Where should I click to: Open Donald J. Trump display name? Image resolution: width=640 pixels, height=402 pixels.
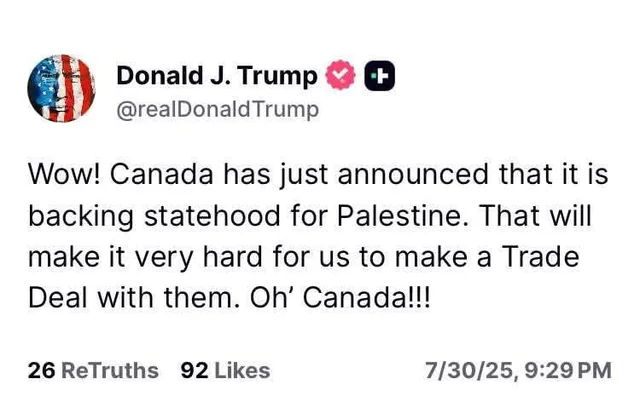pos(217,76)
